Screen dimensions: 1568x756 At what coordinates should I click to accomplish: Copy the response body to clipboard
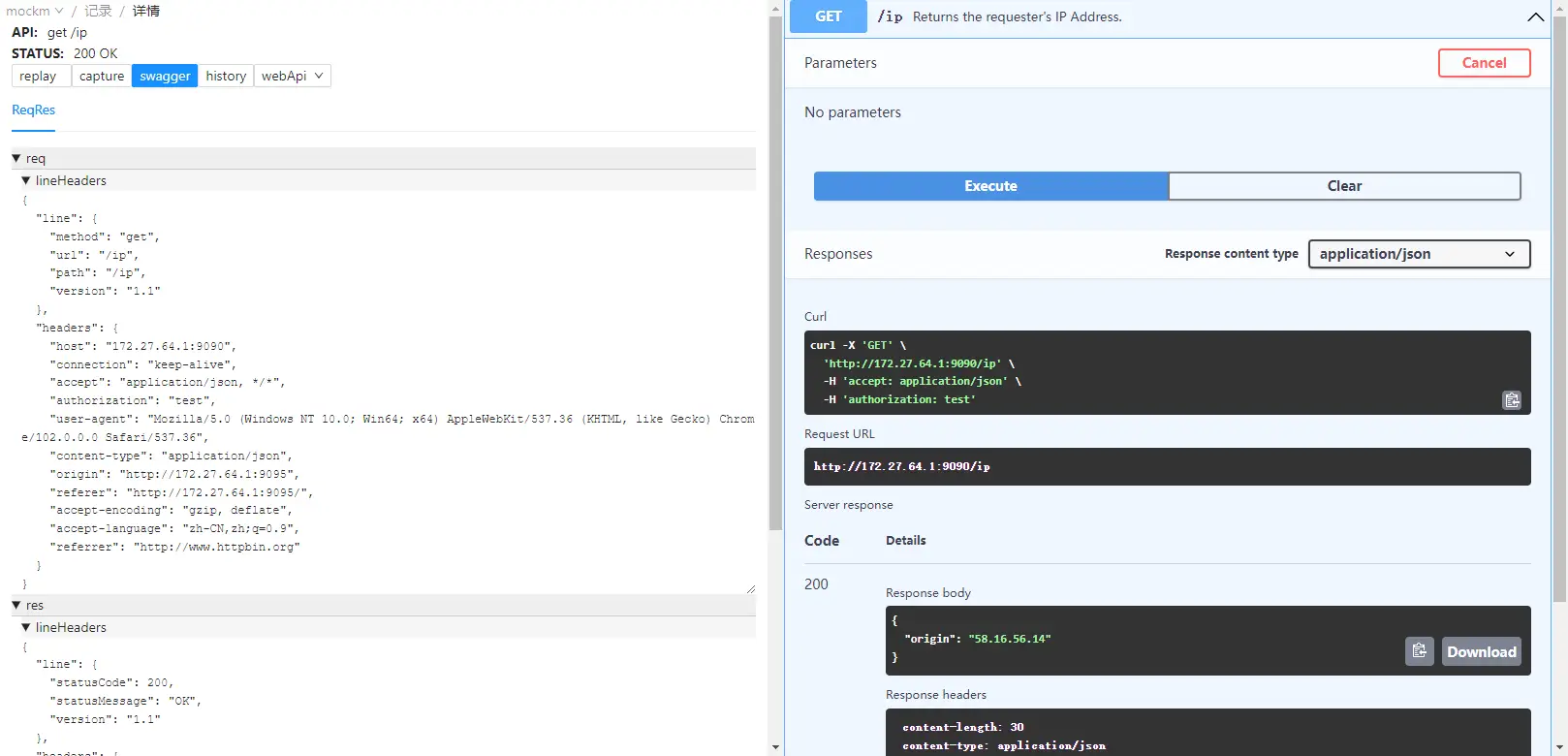tap(1419, 651)
